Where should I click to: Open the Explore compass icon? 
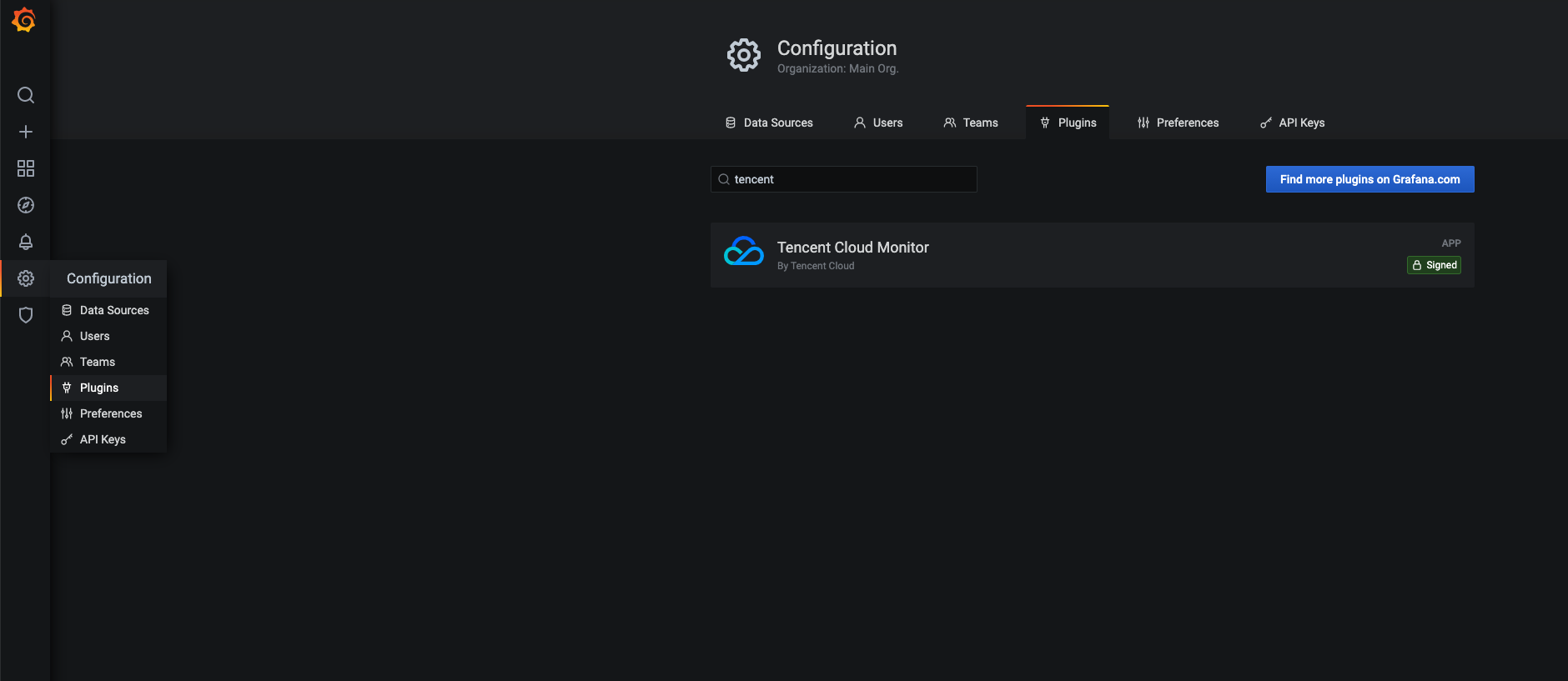click(x=26, y=205)
